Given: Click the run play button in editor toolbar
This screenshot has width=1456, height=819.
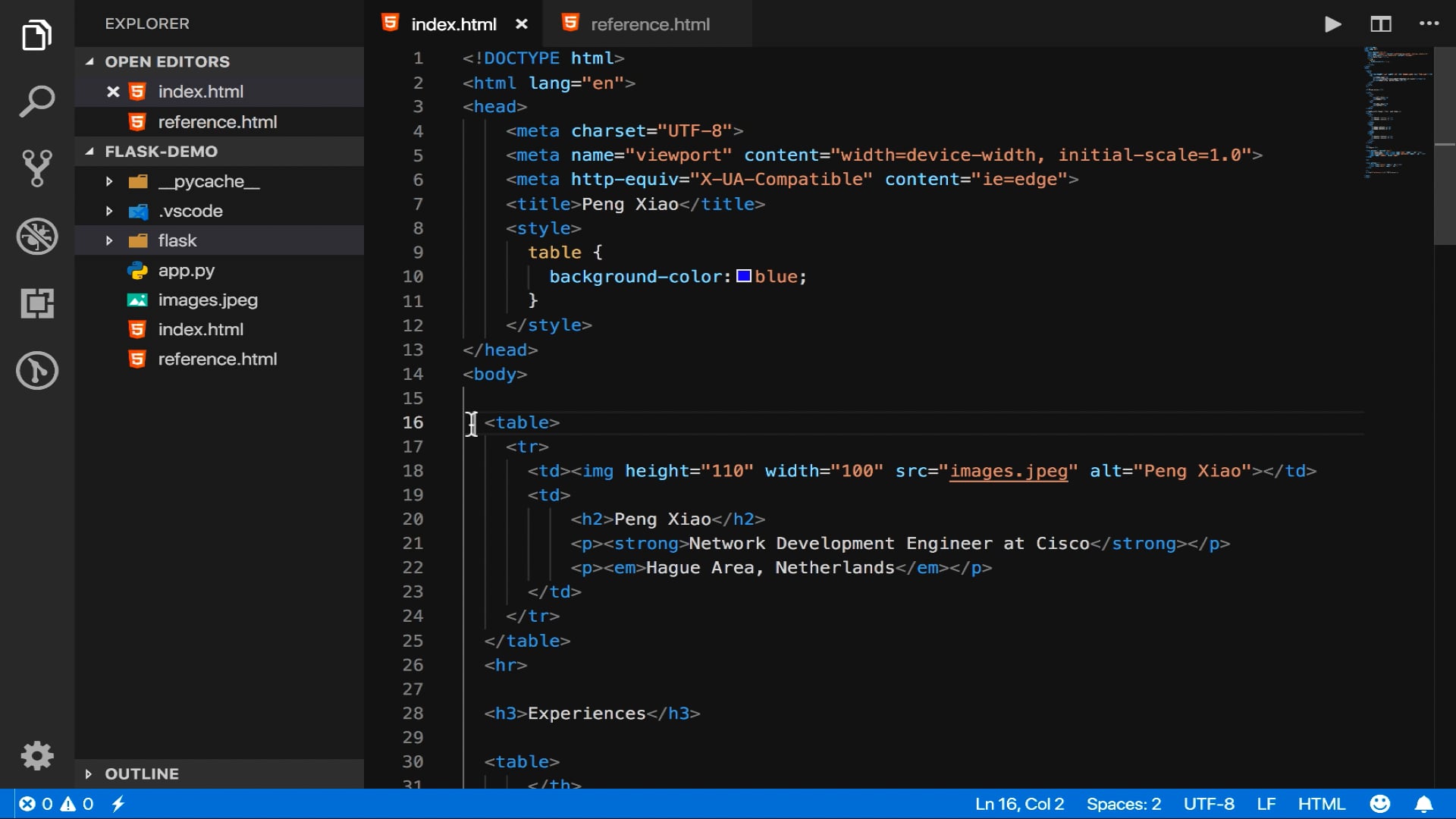Looking at the screenshot, I should 1332,24.
